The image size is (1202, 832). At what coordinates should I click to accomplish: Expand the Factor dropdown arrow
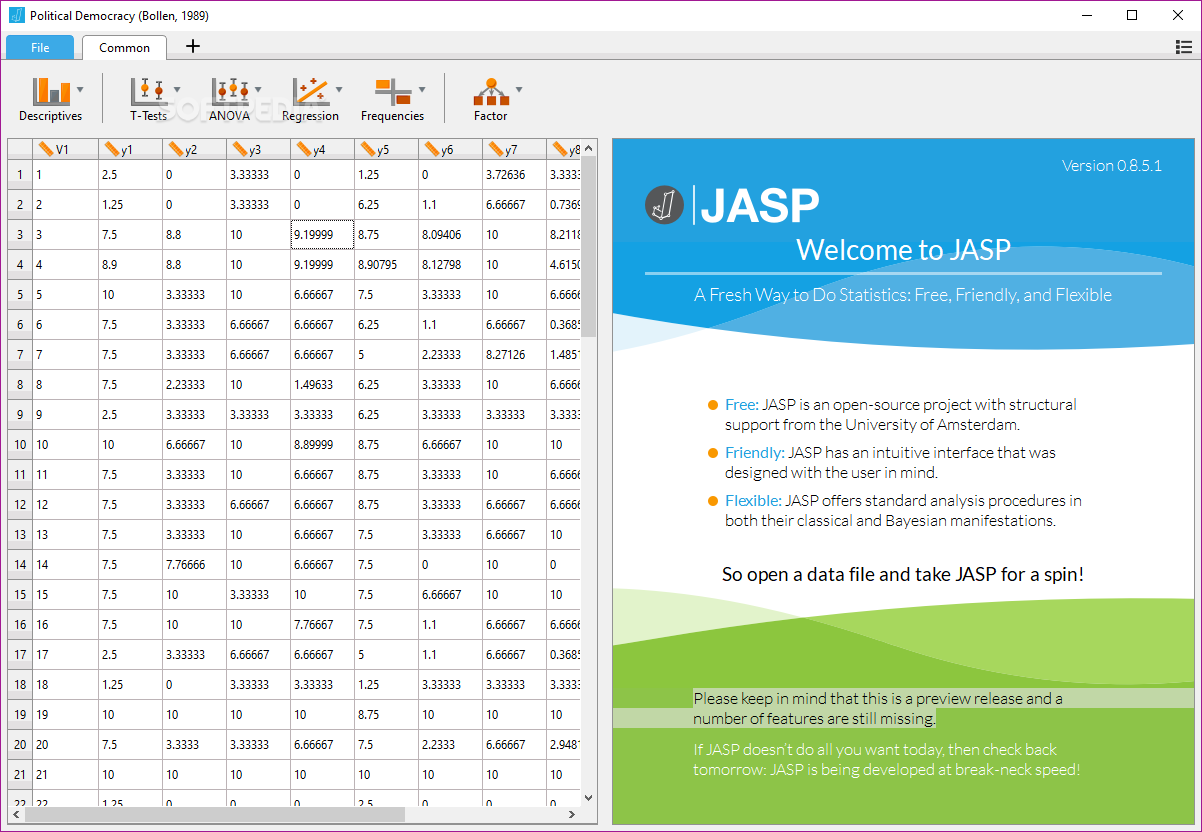pos(518,89)
